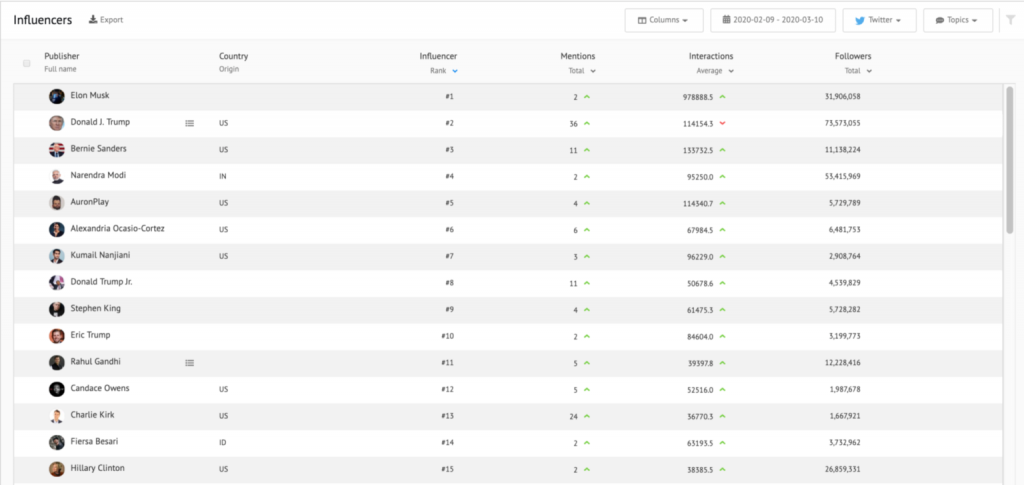Sort by Interactions Average arrow
1024x485 pixels.
tap(731, 70)
